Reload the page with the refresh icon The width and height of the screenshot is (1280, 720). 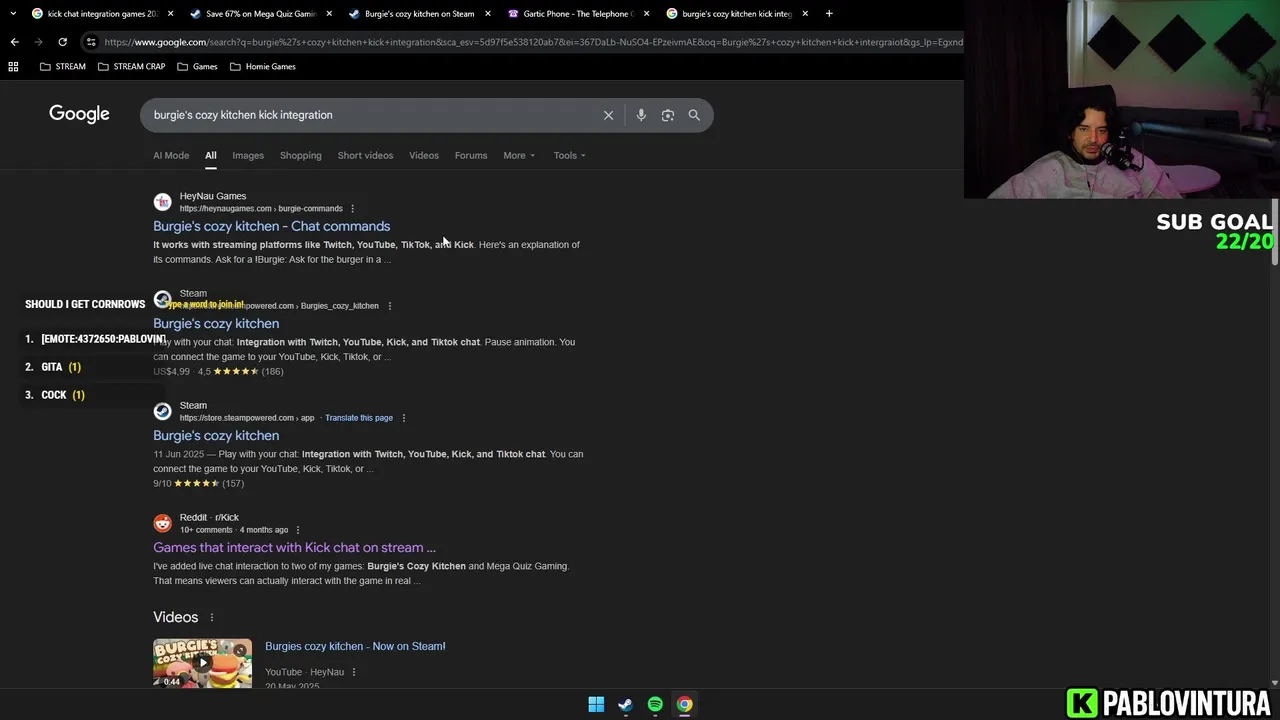pos(62,42)
